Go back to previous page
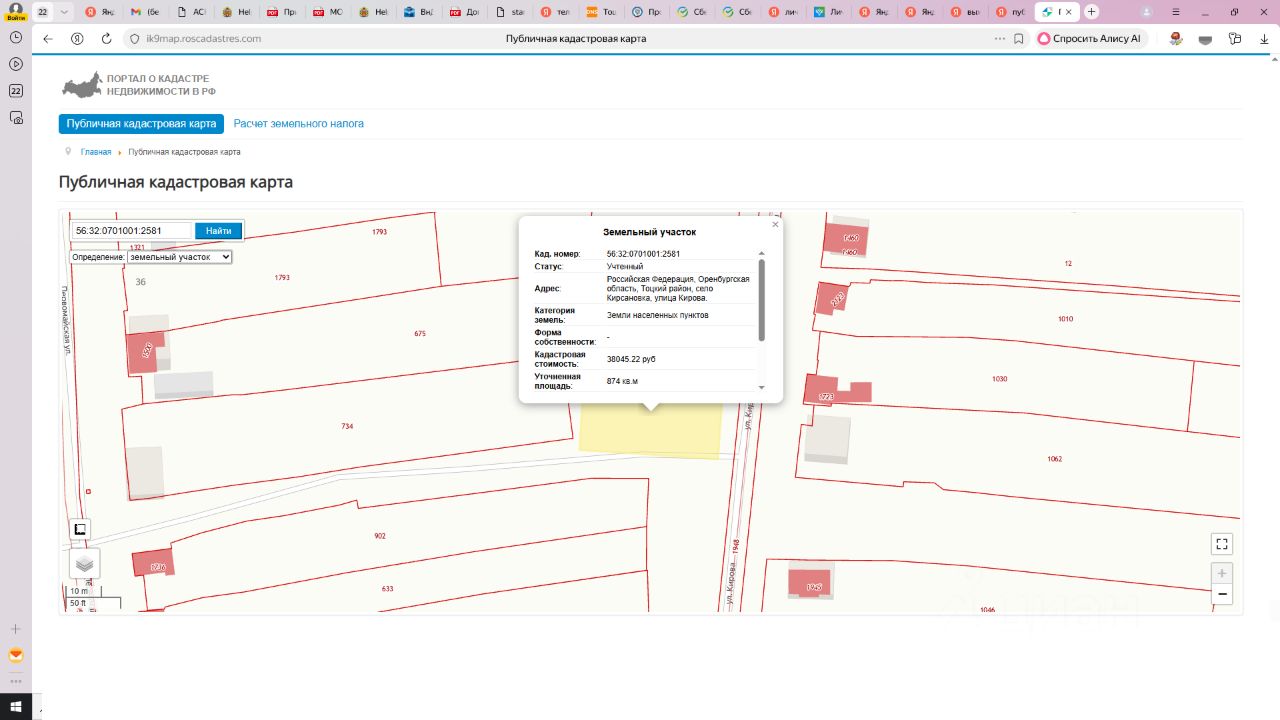 pos(48,39)
